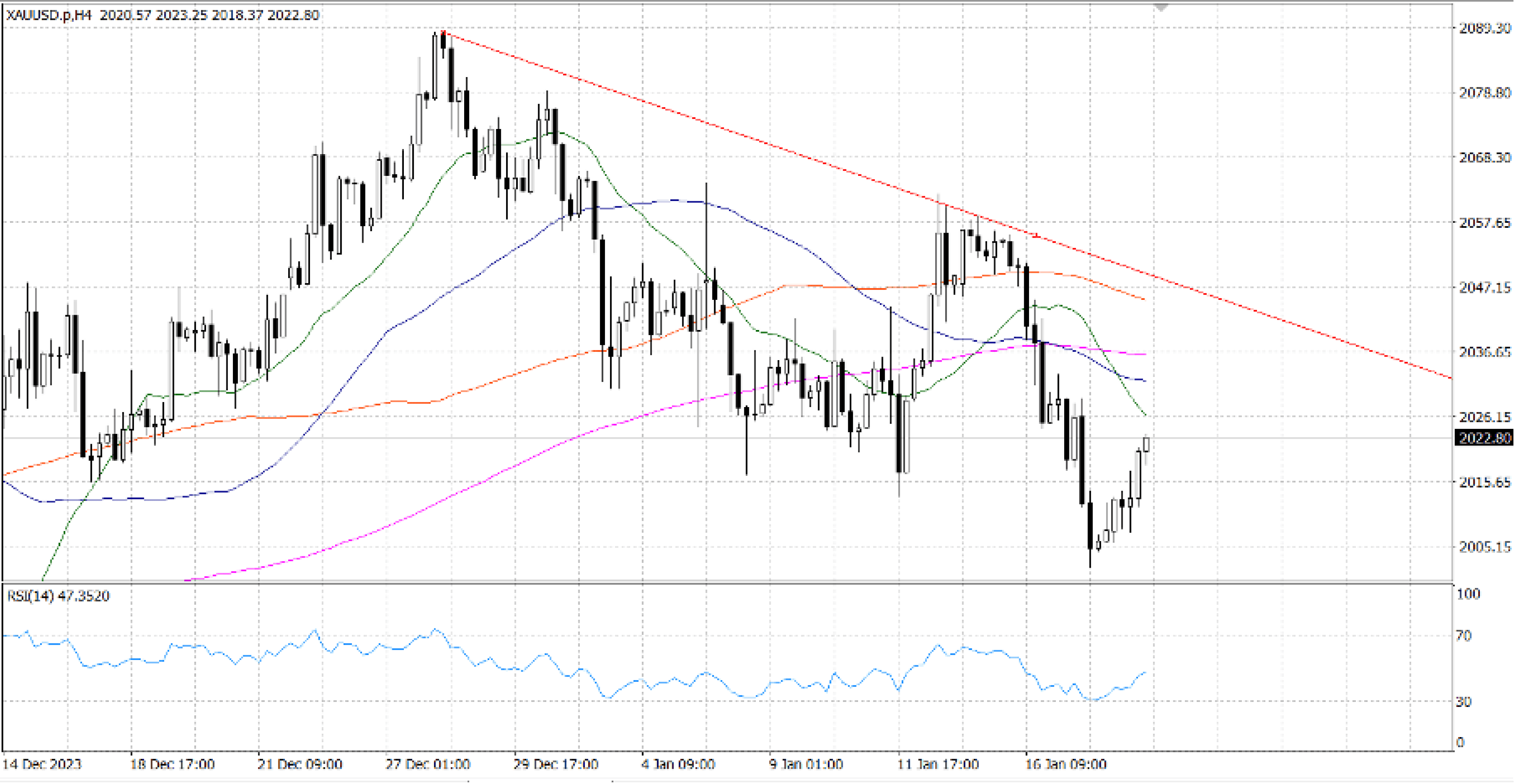Click the 4 Jan 09:00 time label
This screenshot has height=784, width=1515.
(x=678, y=764)
